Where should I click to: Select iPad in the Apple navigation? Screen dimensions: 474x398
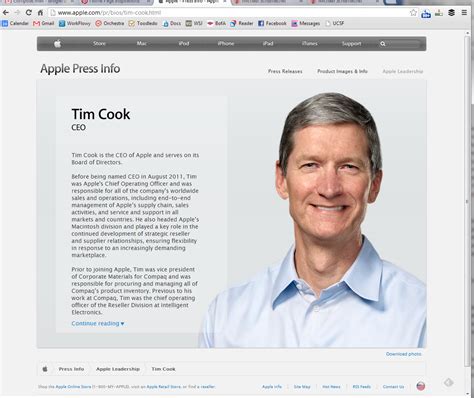268,43
